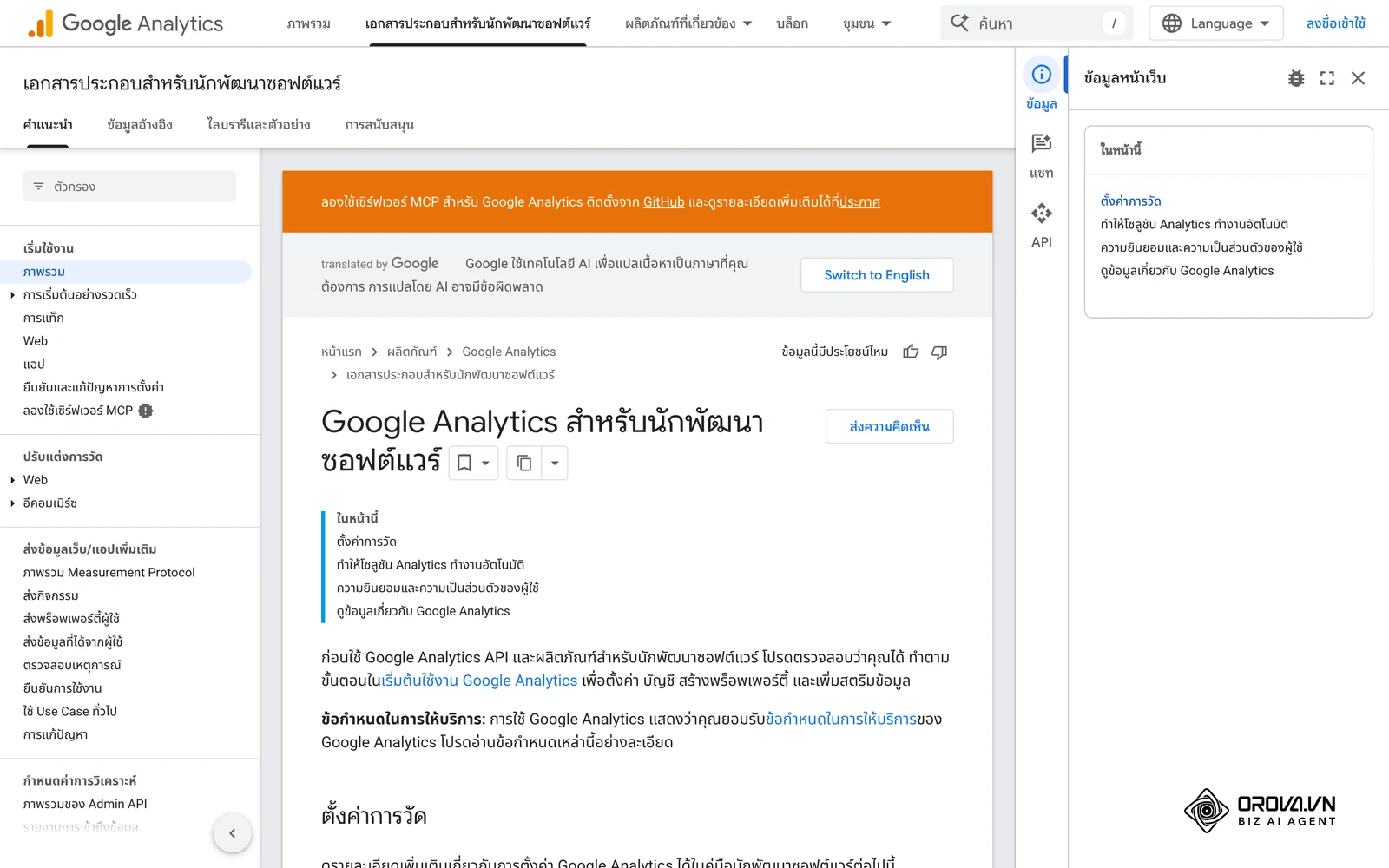Image resolution: width=1389 pixels, height=868 pixels.
Task: Open the Language selector dropdown
Action: (x=1216, y=23)
